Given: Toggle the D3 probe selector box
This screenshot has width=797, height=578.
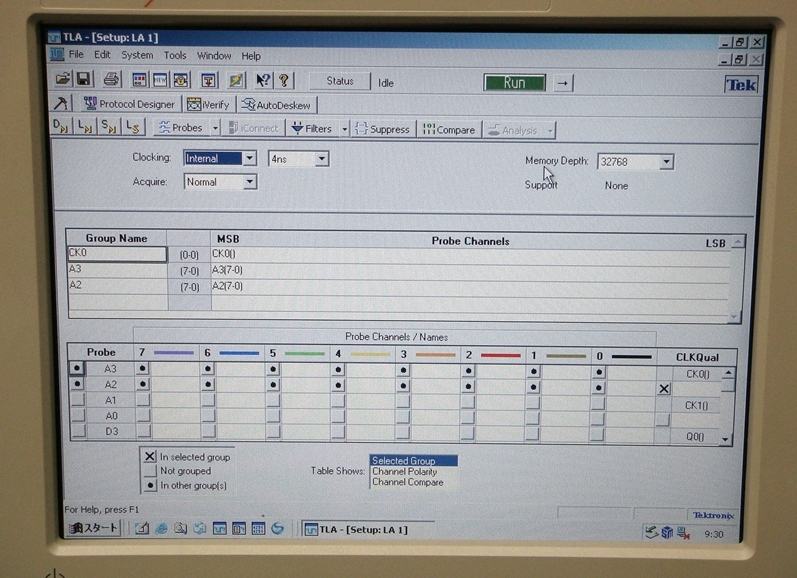Looking at the screenshot, I should pos(78,431).
